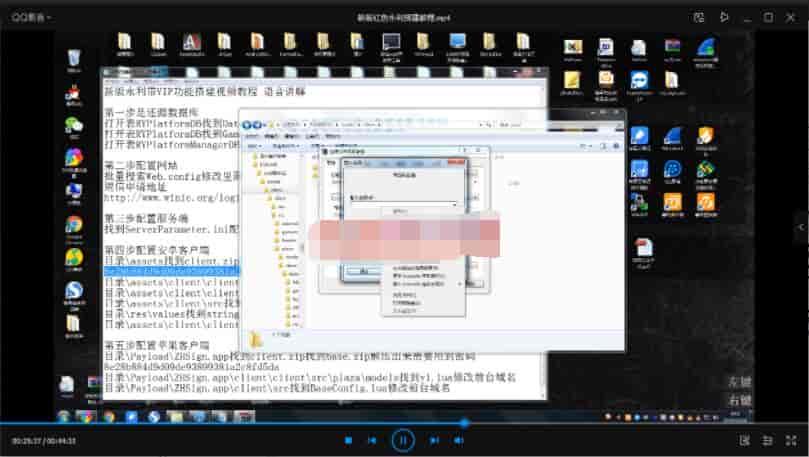
Task: Click the total duration time label
Action: [x=62, y=440]
